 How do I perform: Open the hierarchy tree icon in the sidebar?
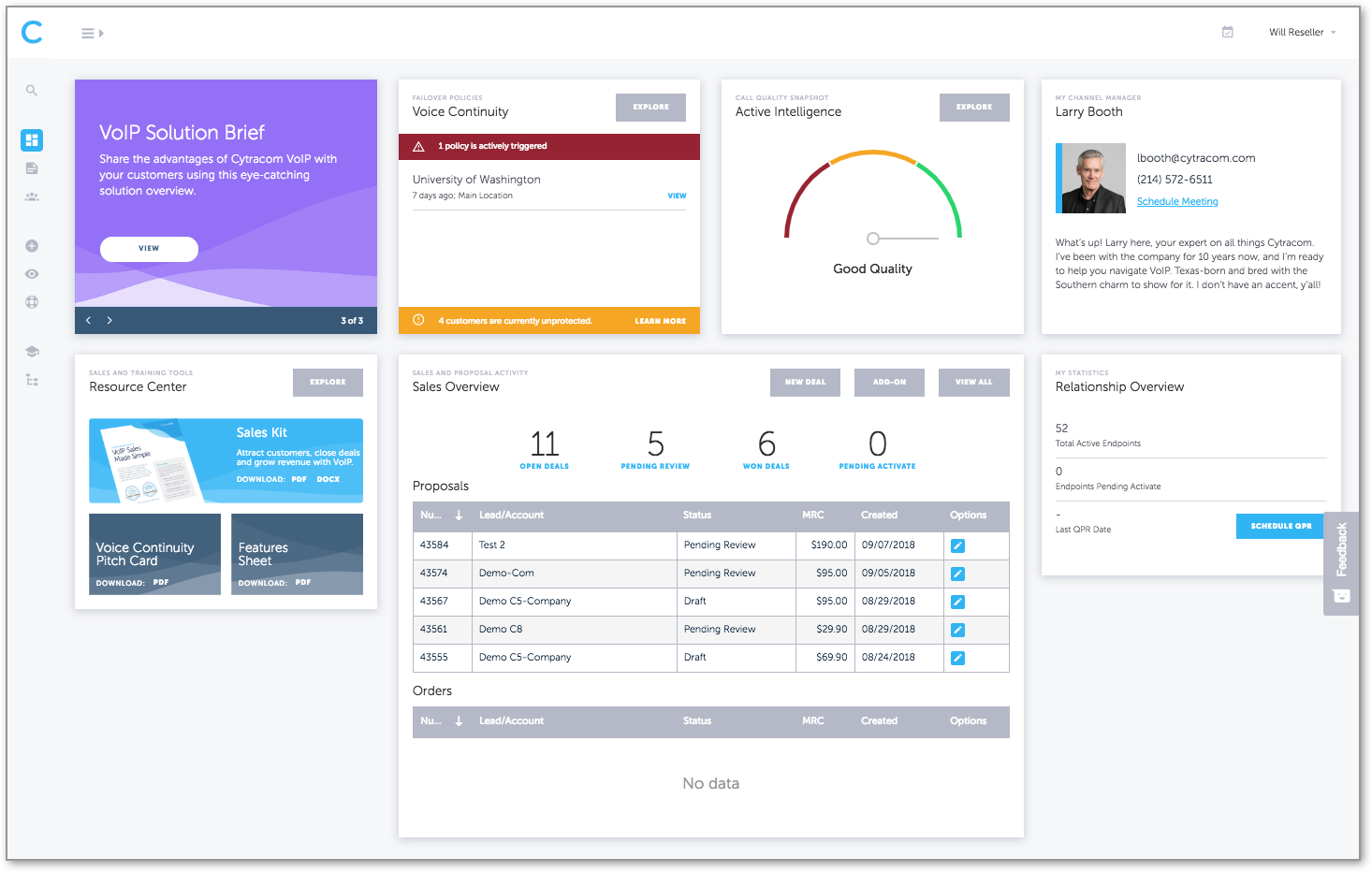[x=32, y=380]
